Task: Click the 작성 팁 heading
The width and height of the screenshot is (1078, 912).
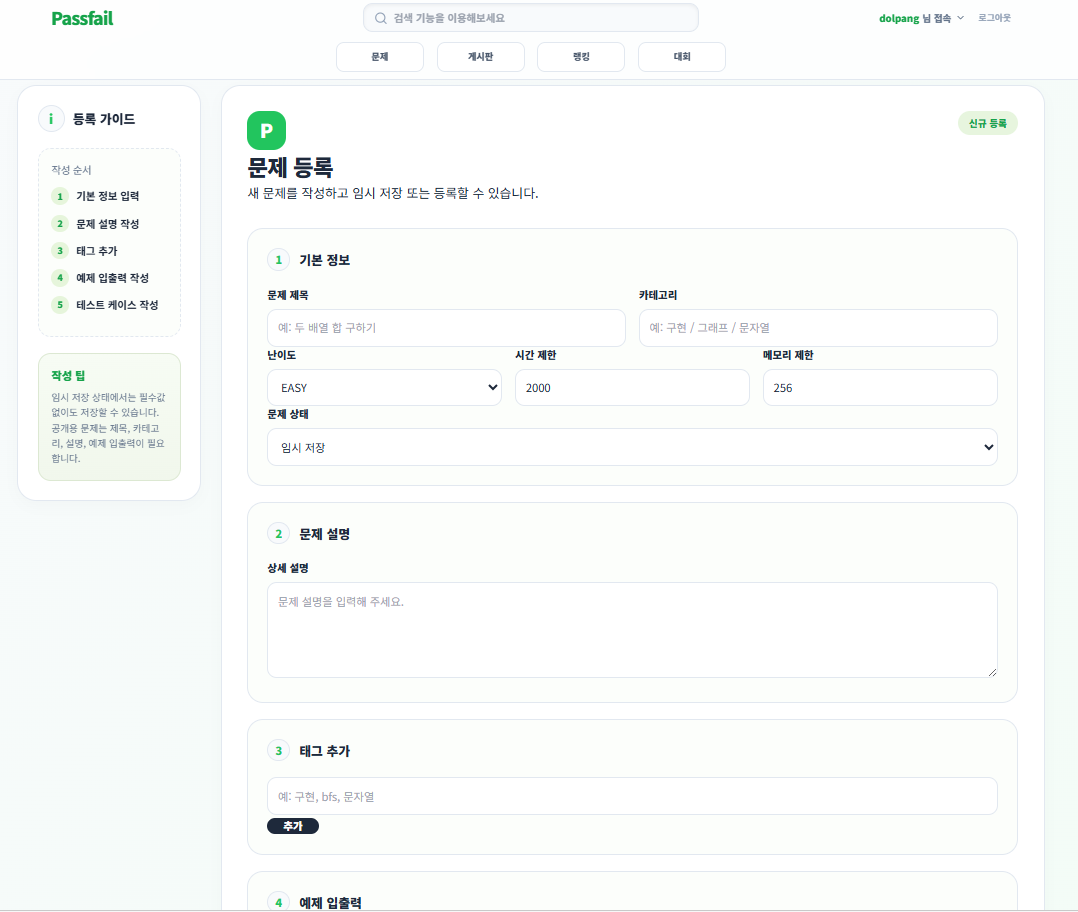Action: 68,376
